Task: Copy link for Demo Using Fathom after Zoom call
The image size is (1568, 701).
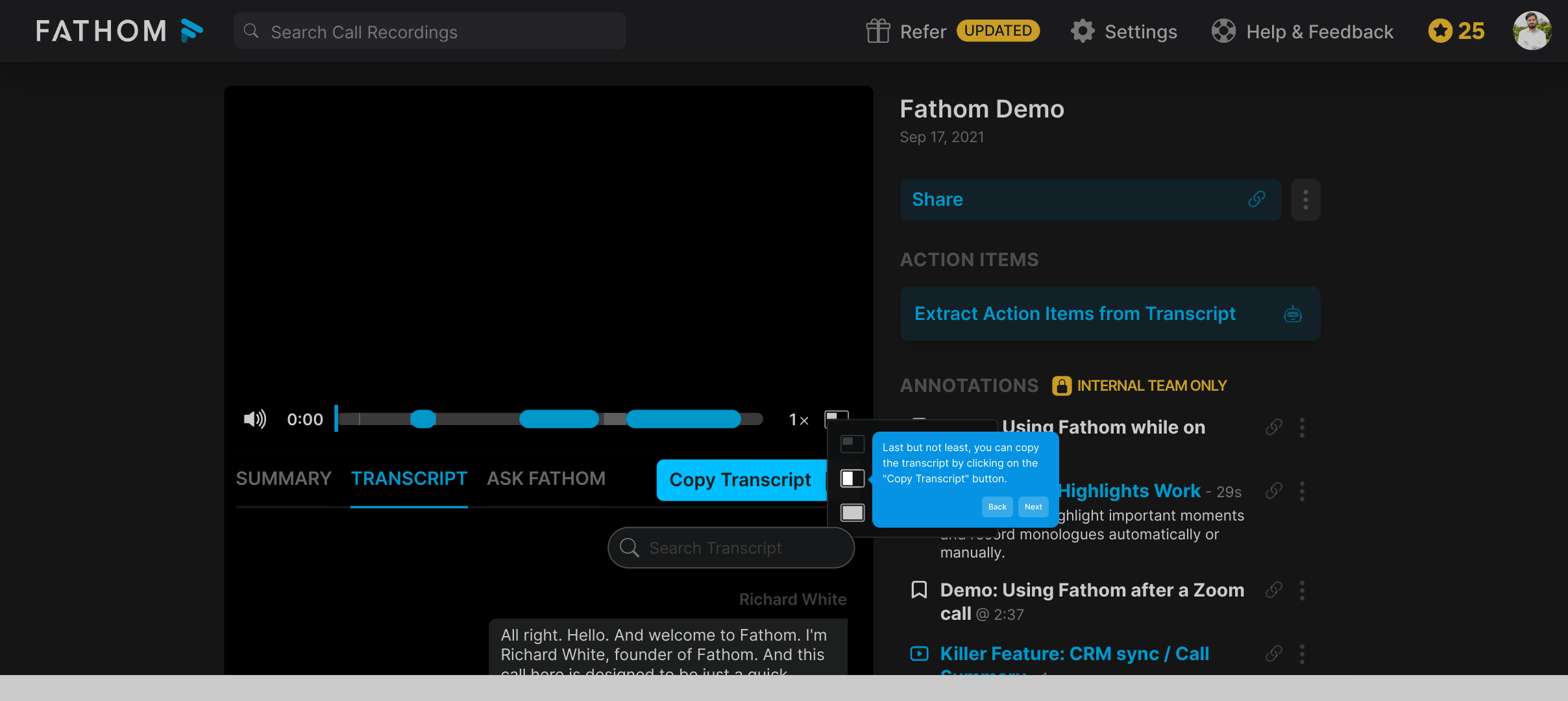Action: 1274,590
